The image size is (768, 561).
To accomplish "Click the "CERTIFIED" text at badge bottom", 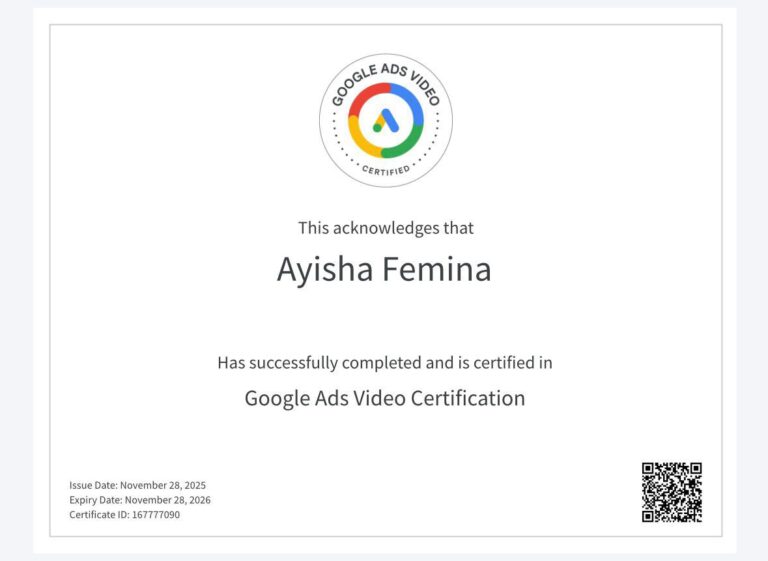I will (x=385, y=170).
